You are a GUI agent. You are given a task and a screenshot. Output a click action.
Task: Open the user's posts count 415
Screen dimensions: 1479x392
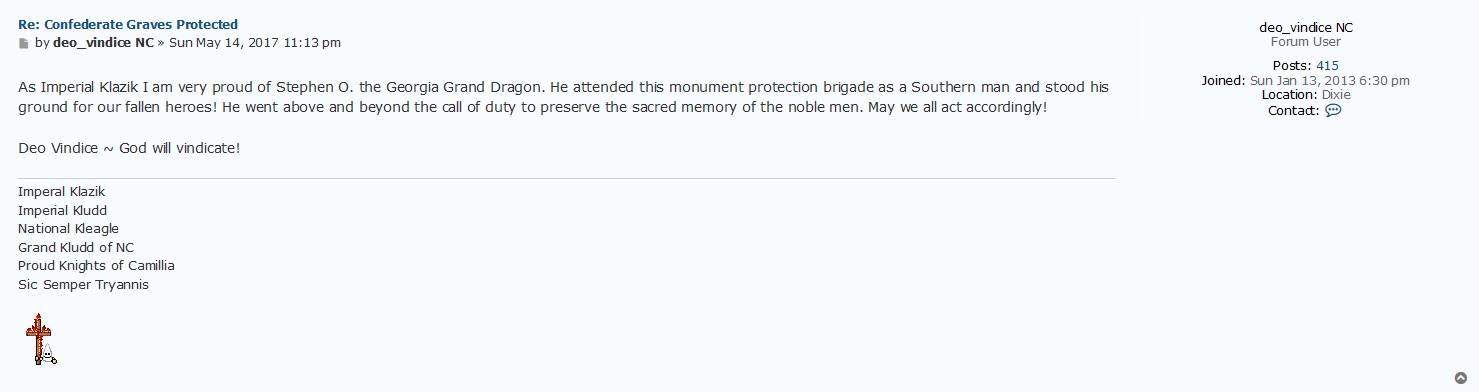tap(1327, 66)
